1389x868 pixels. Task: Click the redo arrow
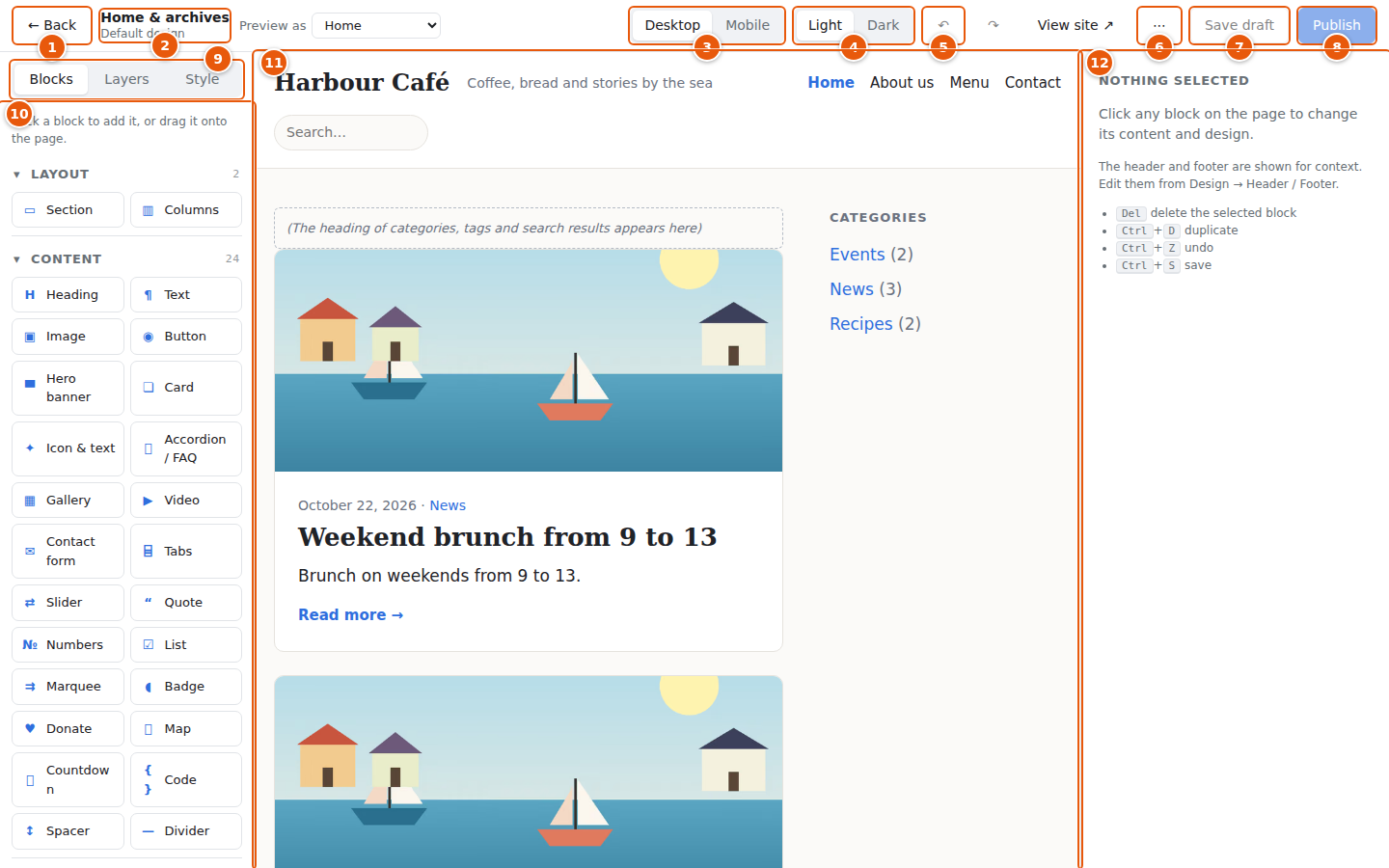click(994, 25)
